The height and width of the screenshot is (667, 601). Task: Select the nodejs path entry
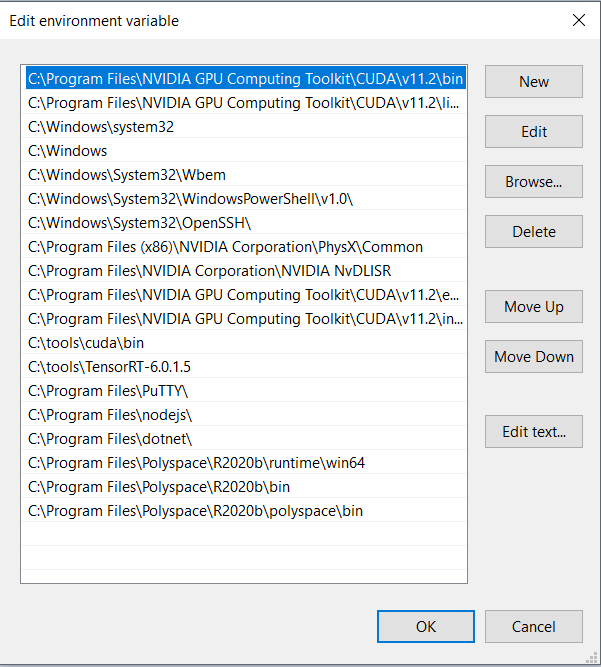click(110, 415)
